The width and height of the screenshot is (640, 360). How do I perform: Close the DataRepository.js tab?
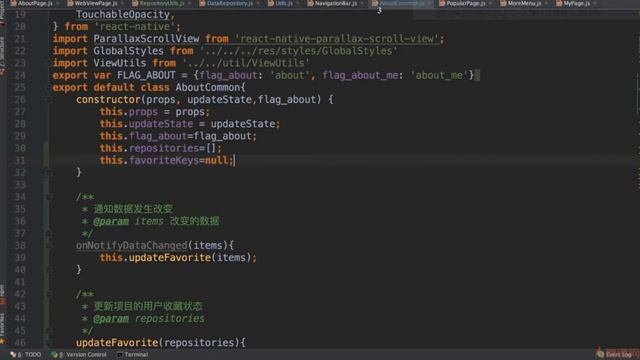pos(258,3)
